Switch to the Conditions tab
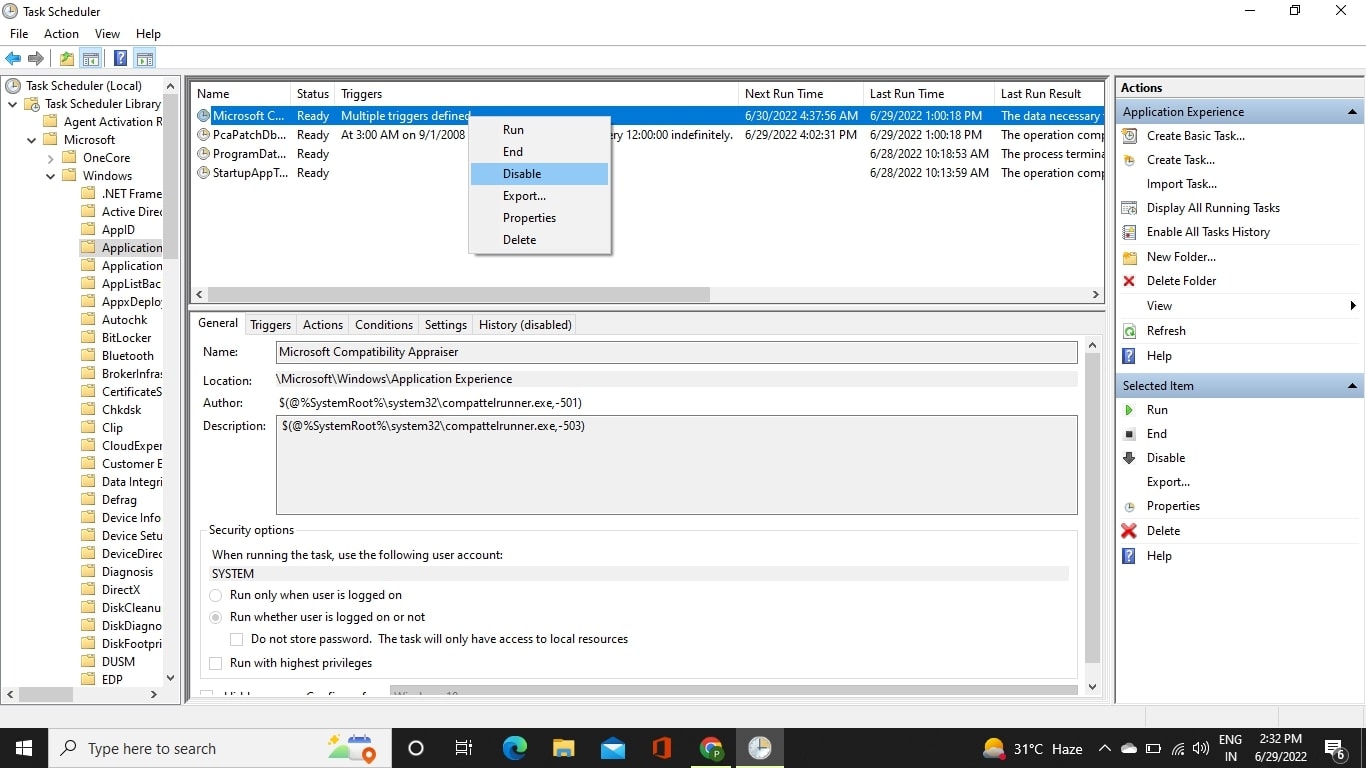 coord(384,325)
